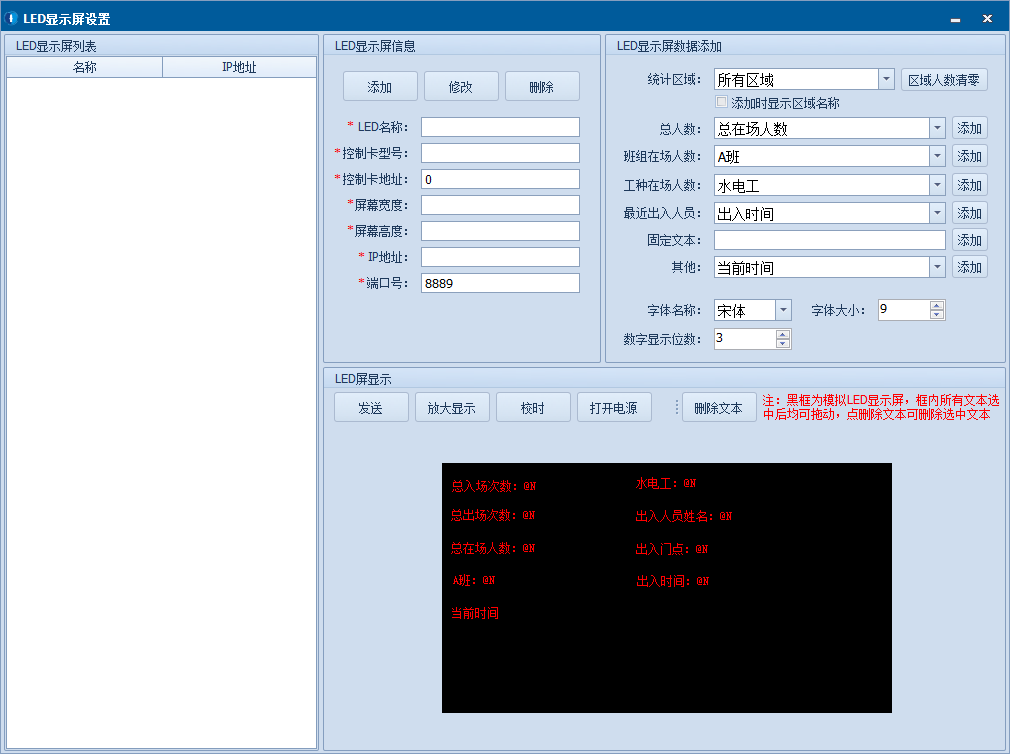Focus the 端口号 input field
1010x754 pixels.
coord(500,284)
